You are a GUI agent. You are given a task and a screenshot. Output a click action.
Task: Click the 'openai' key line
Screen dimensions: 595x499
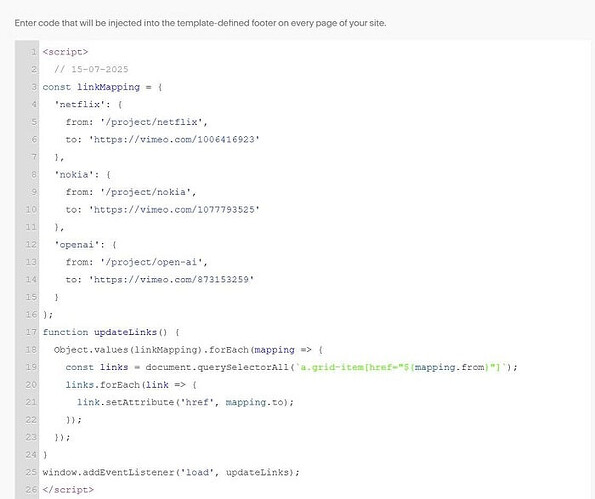(85, 245)
